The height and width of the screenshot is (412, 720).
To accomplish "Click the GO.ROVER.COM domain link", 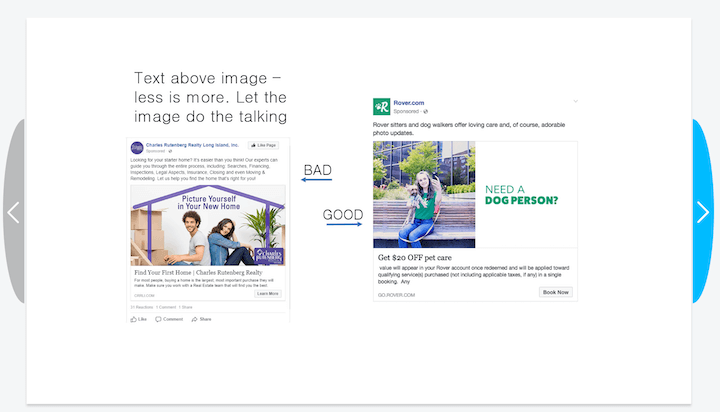I will [396, 293].
